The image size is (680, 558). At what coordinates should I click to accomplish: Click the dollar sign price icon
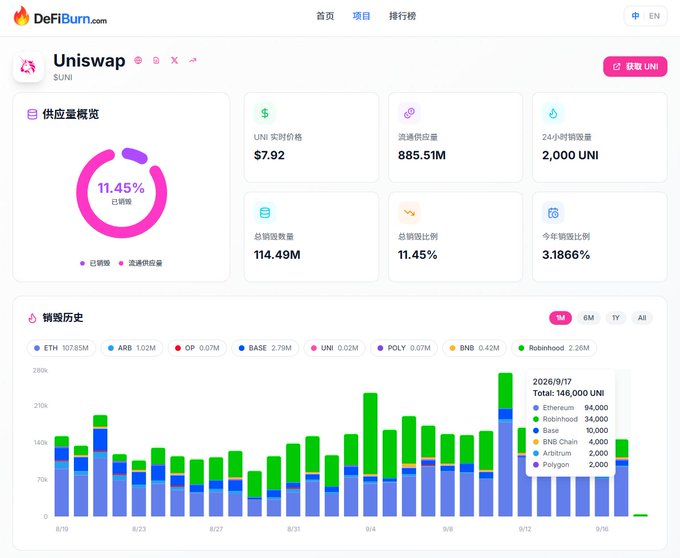tap(265, 113)
